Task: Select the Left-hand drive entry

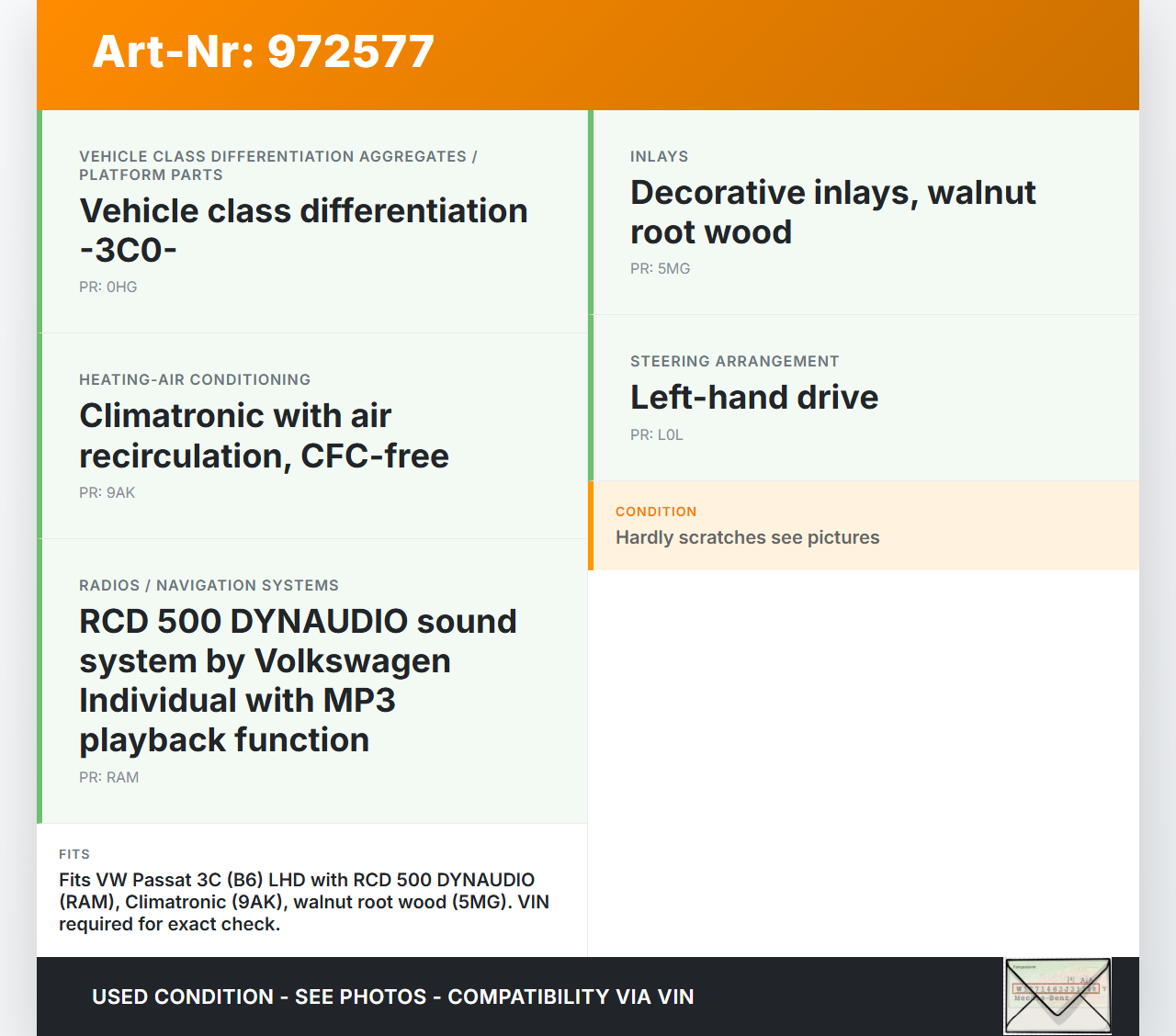Action: pyautogui.click(x=753, y=397)
